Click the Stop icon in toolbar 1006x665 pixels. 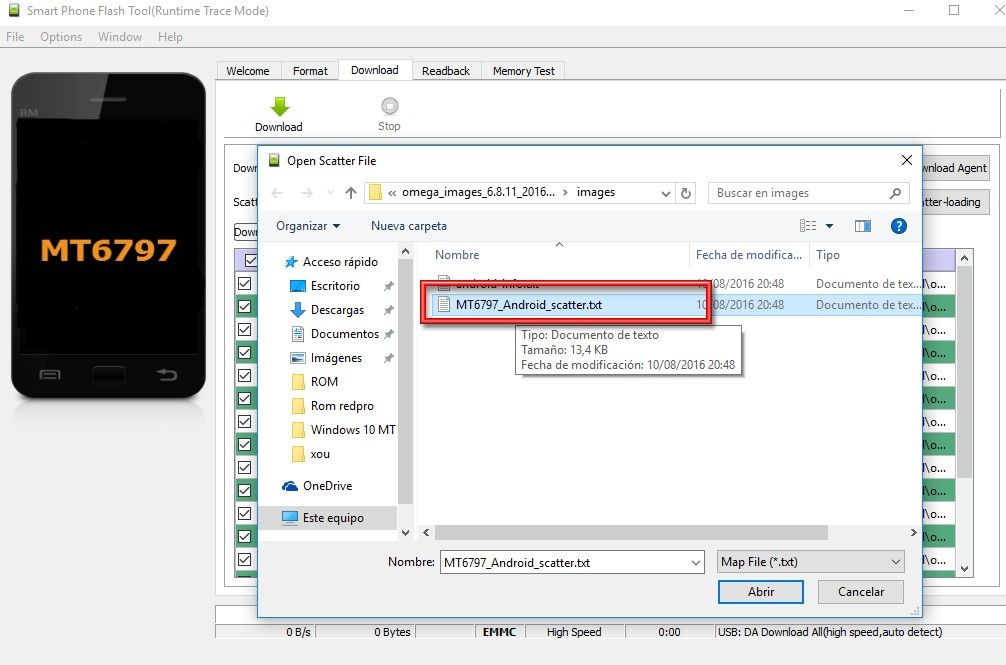pos(389,106)
